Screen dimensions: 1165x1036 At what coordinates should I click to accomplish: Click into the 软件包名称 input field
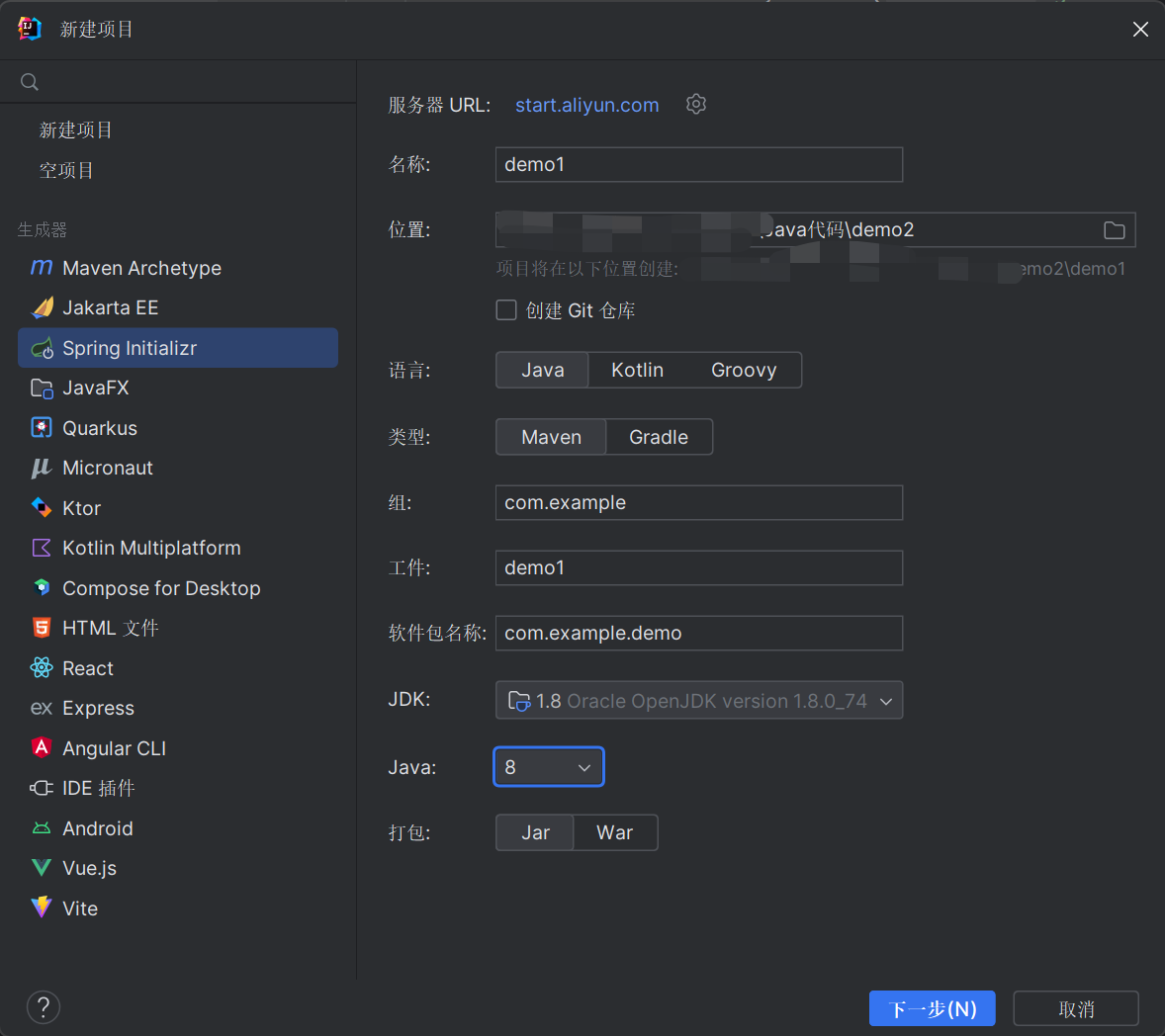[x=698, y=633]
